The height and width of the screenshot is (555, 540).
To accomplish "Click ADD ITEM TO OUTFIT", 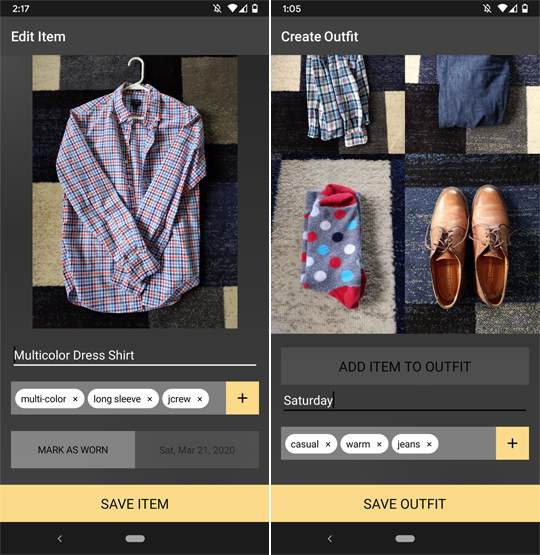I will [405, 366].
